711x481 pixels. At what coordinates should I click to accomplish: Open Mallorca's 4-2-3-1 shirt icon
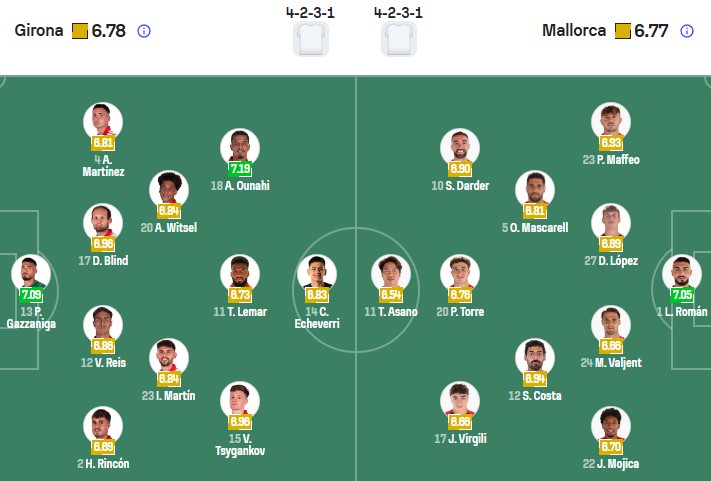tap(399, 39)
